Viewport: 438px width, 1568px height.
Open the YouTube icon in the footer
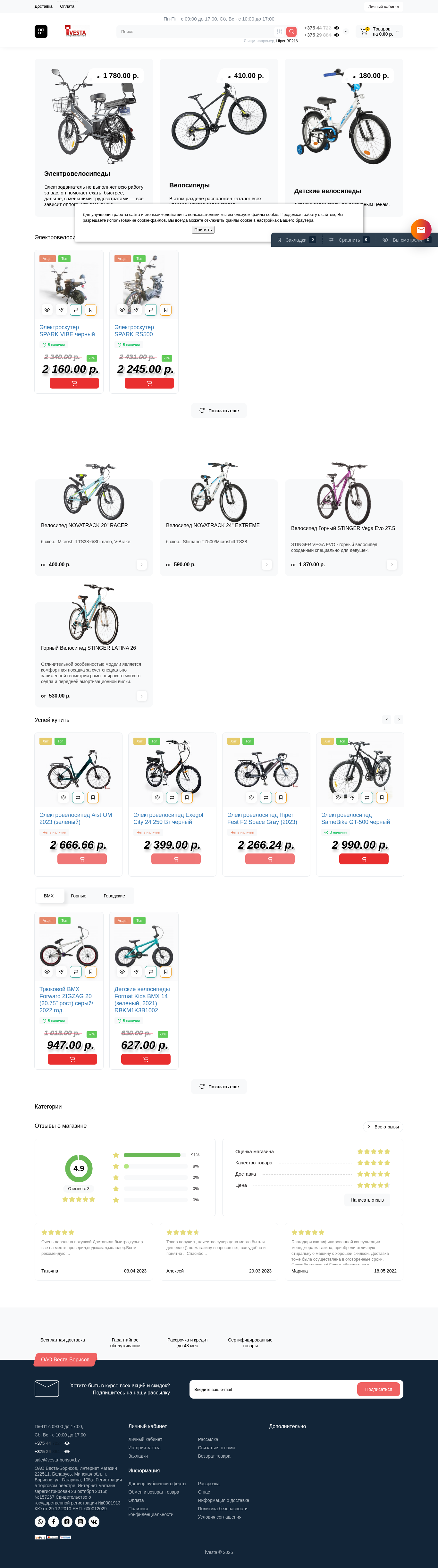80,1521
